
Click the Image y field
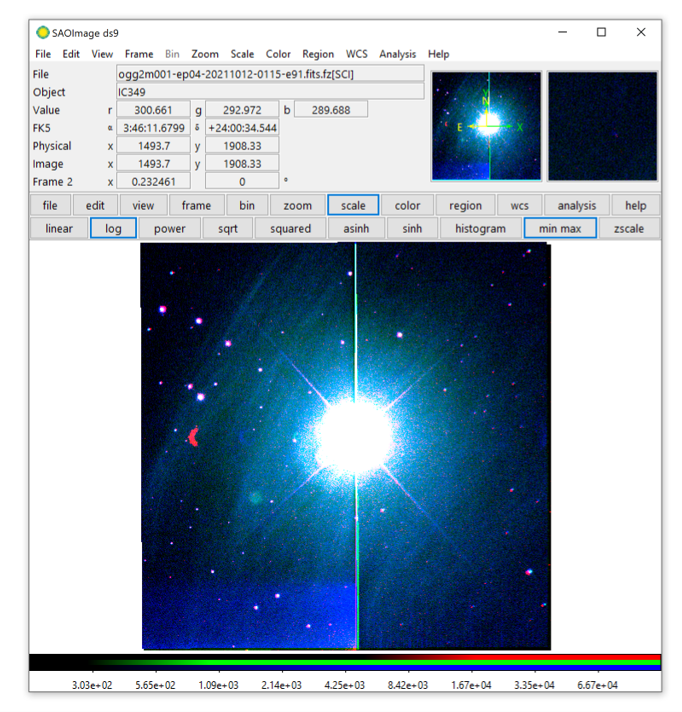click(242, 163)
